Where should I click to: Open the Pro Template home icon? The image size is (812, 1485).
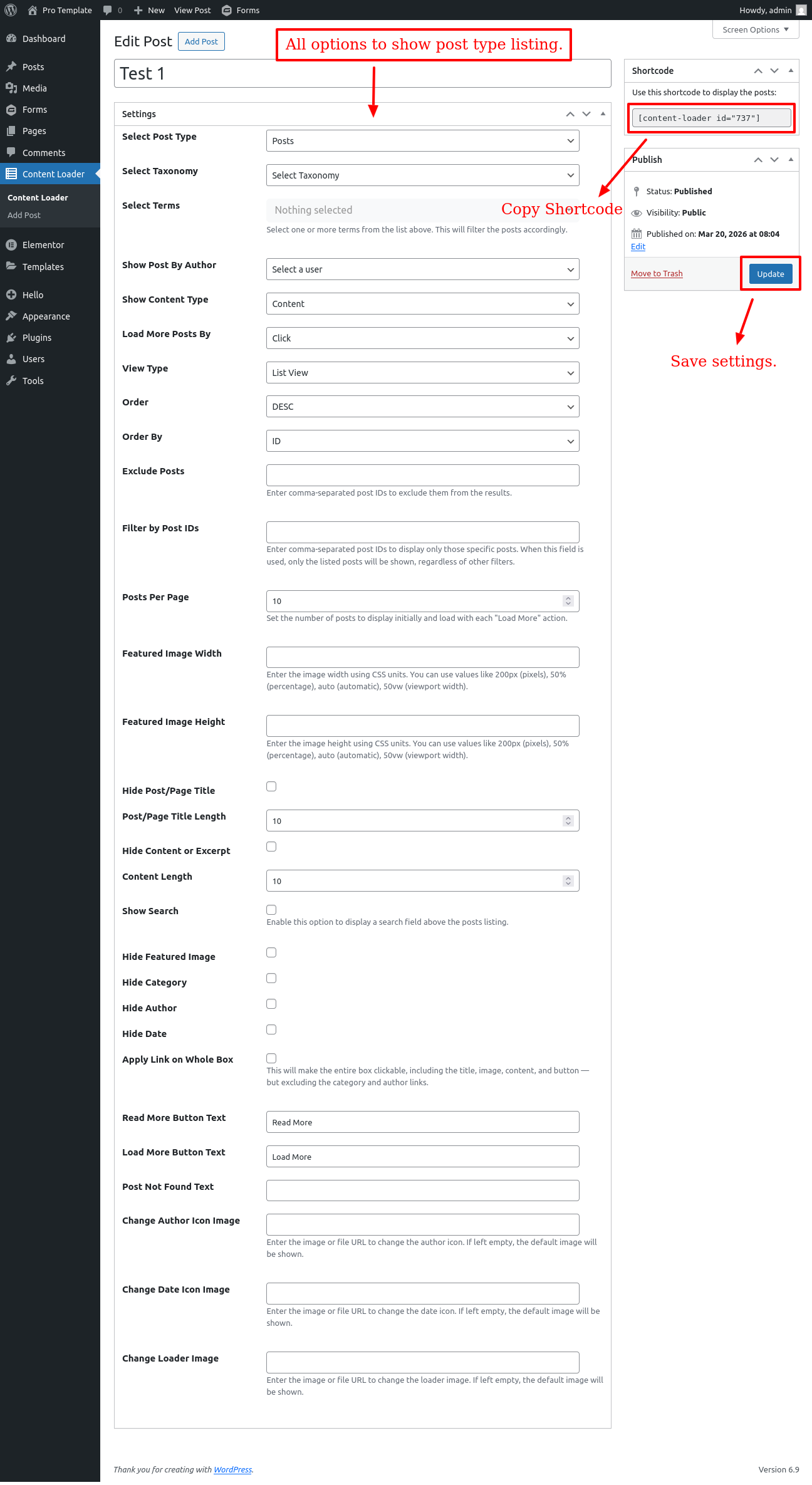33,10
